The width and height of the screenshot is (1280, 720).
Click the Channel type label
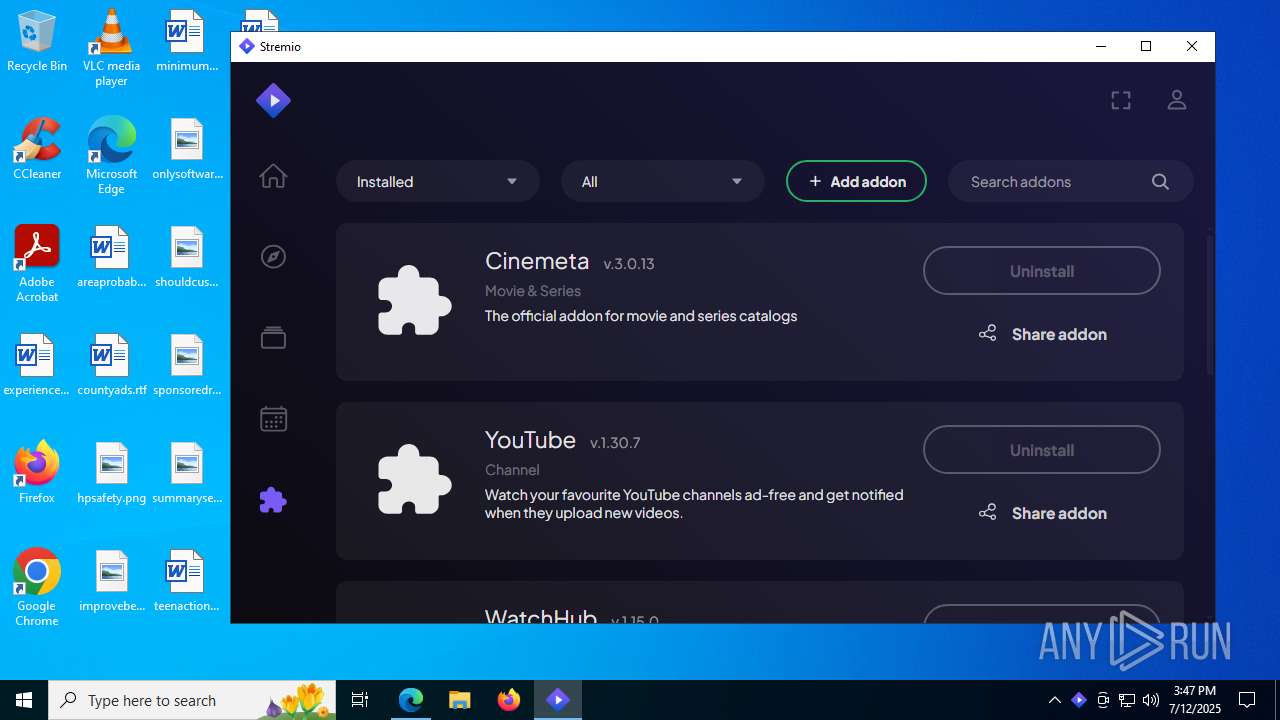(x=512, y=470)
